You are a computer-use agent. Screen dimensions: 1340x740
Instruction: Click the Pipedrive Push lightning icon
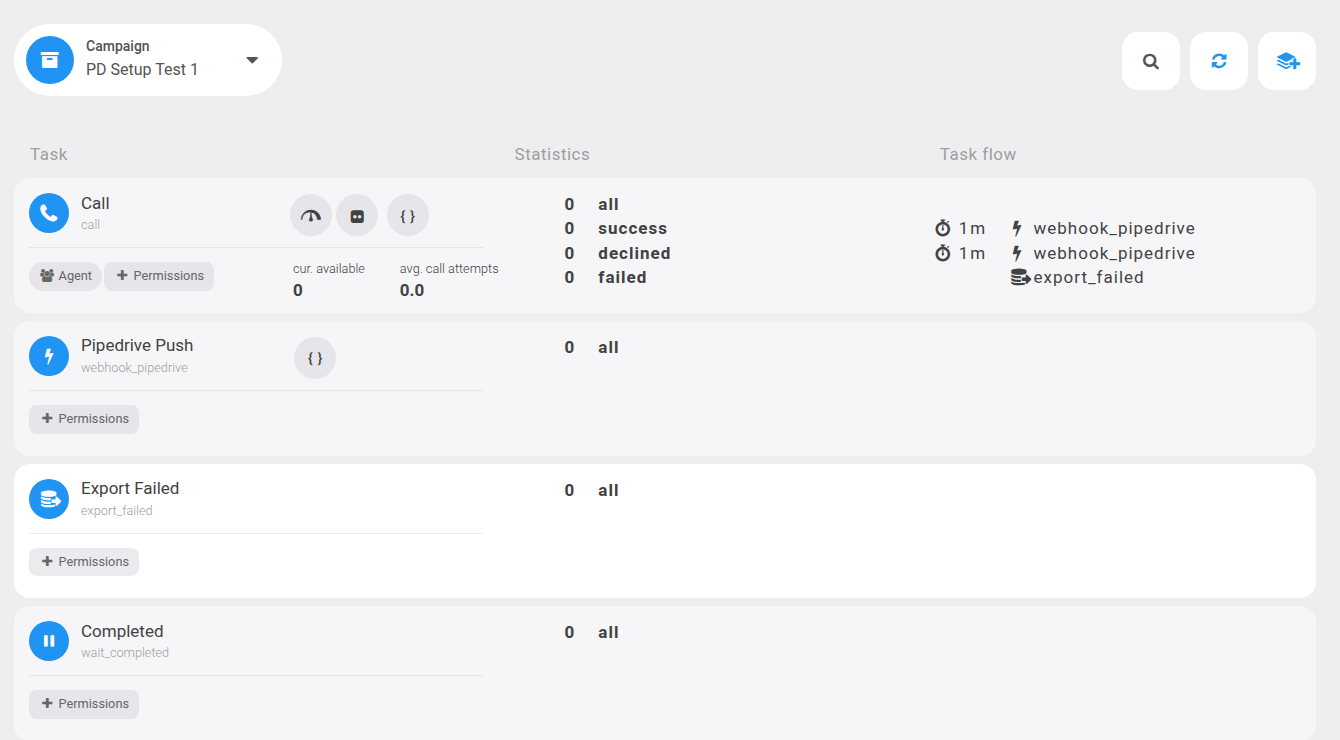click(x=49, y=356)
